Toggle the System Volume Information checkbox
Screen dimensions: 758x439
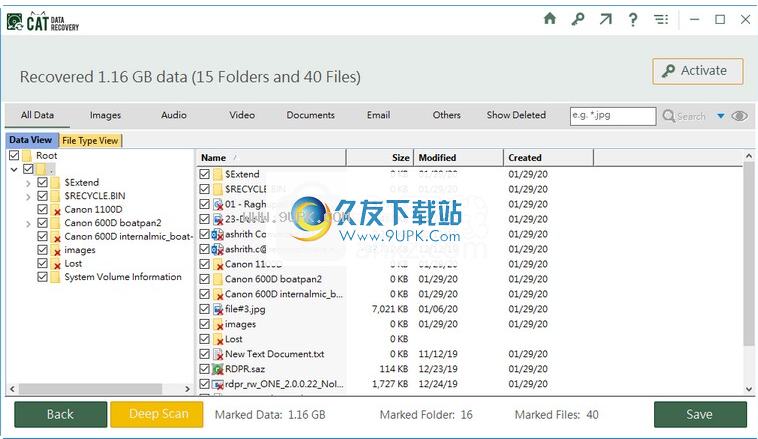click(43, 277)
